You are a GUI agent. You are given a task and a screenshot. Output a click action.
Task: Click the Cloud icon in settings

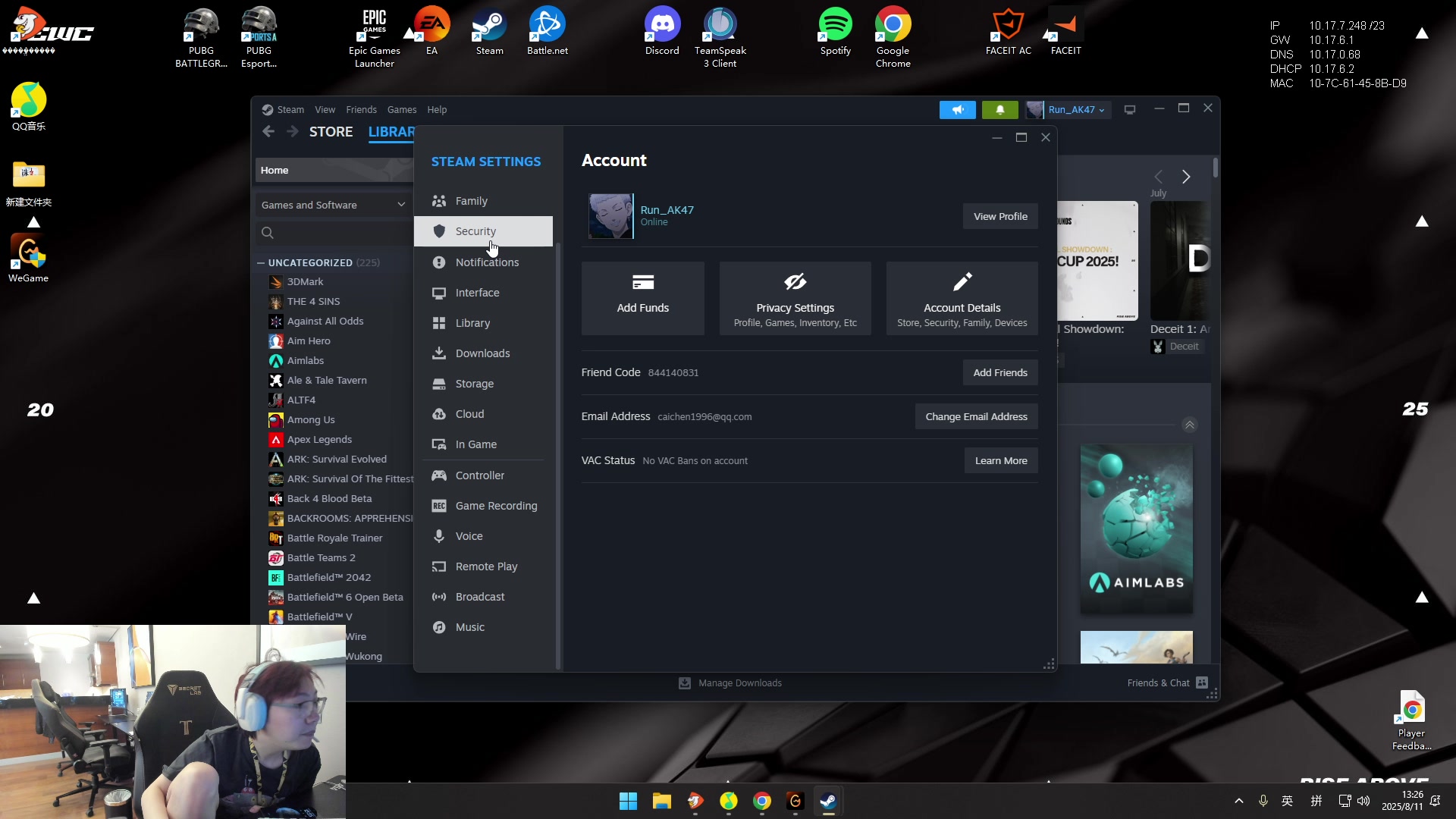click(439, 414)
